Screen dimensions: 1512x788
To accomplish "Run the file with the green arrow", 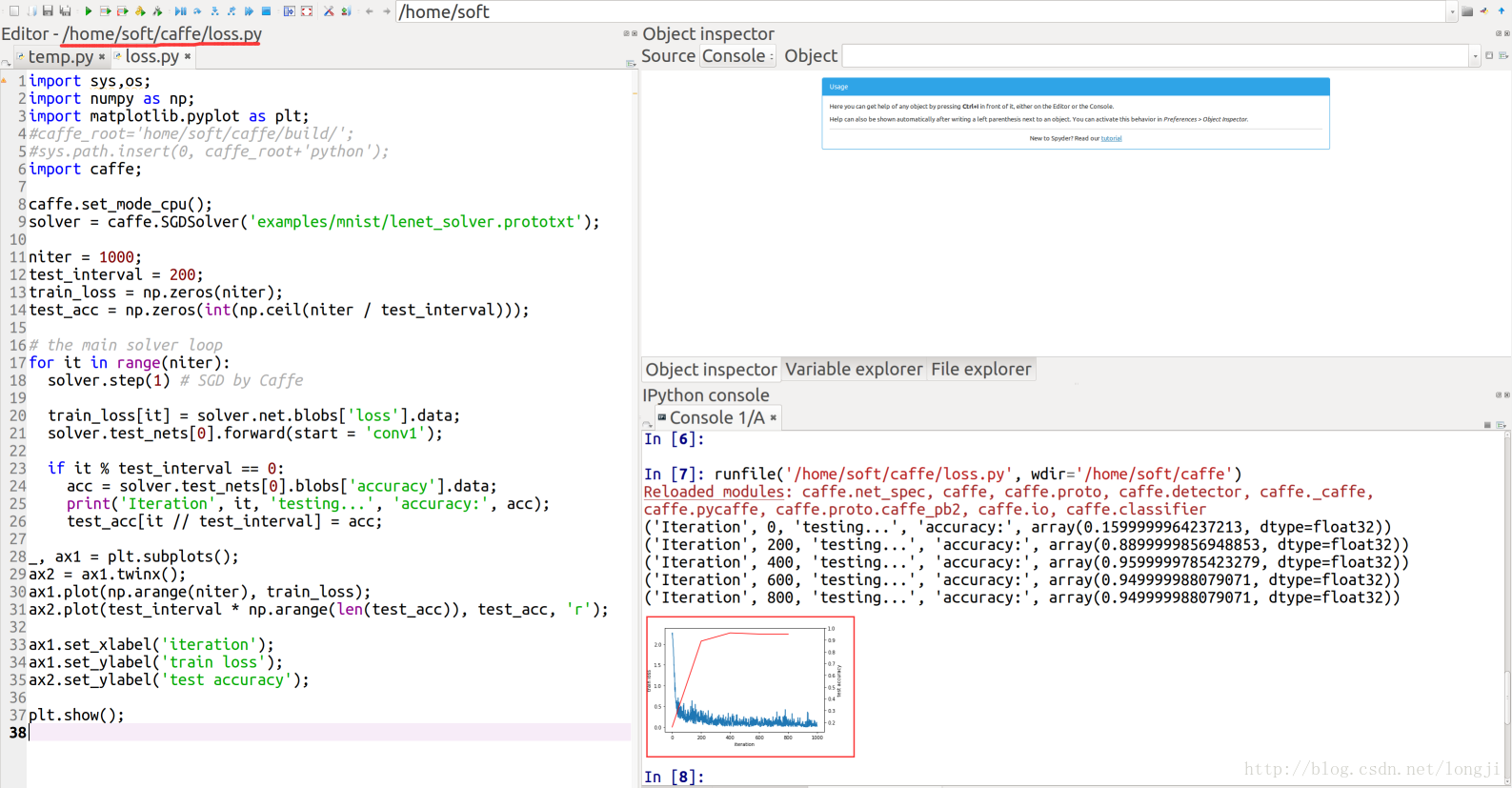I will coord(88,11).
